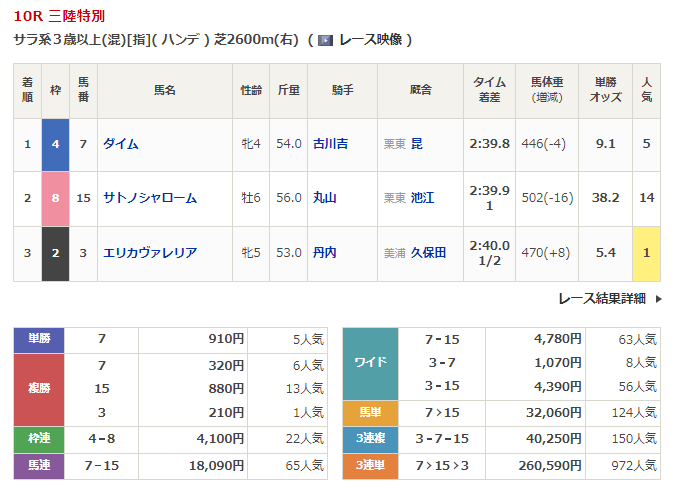Click the 単勝 payout label

point(38,339)
